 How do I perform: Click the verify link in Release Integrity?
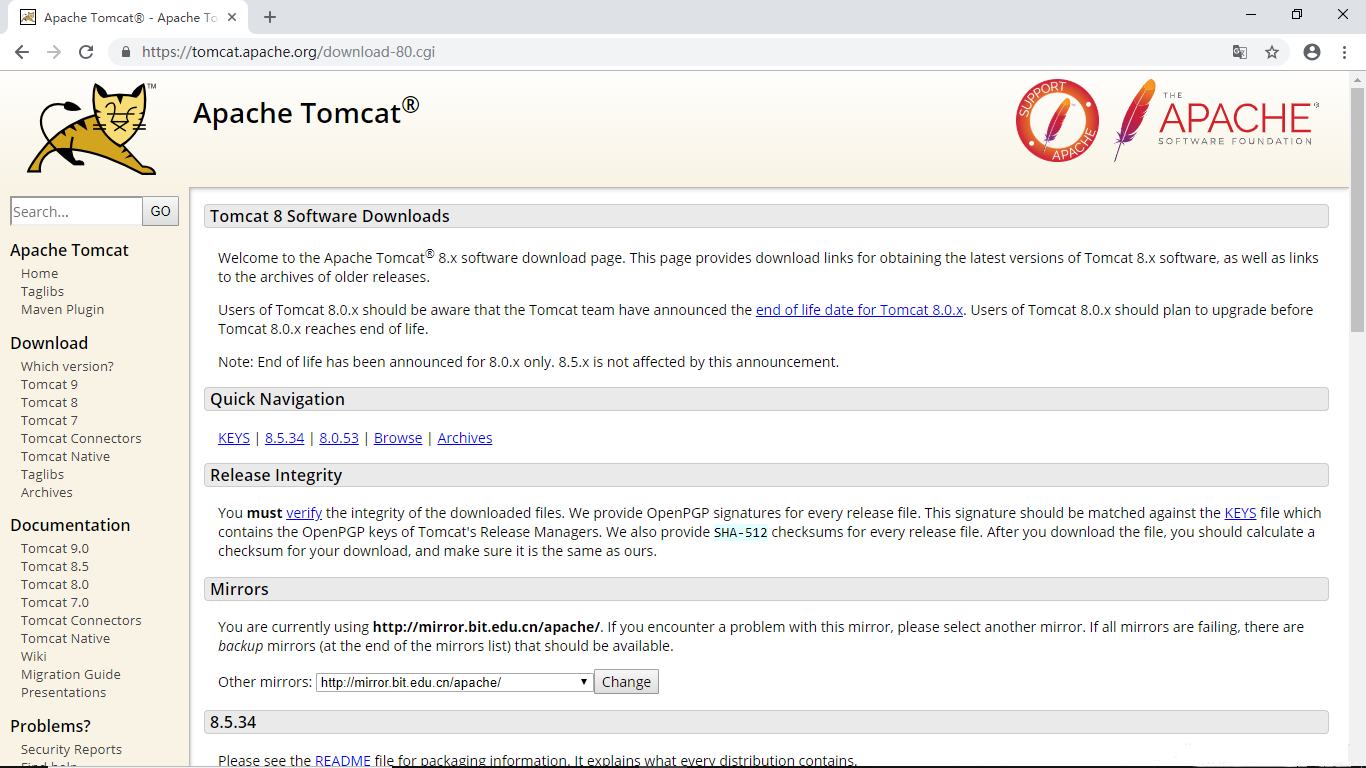click(304, 513)
